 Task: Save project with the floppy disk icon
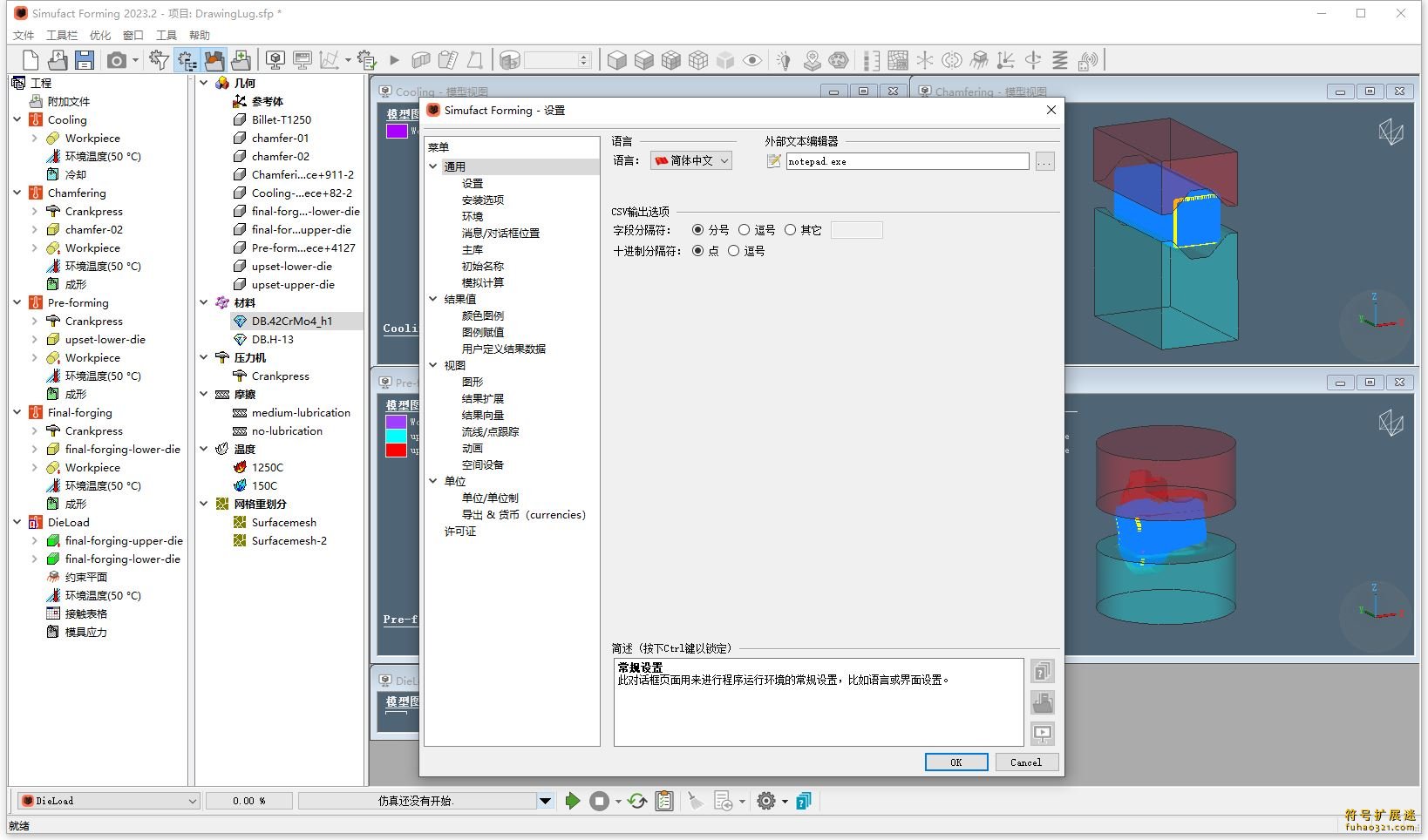[x=85, y=60]
